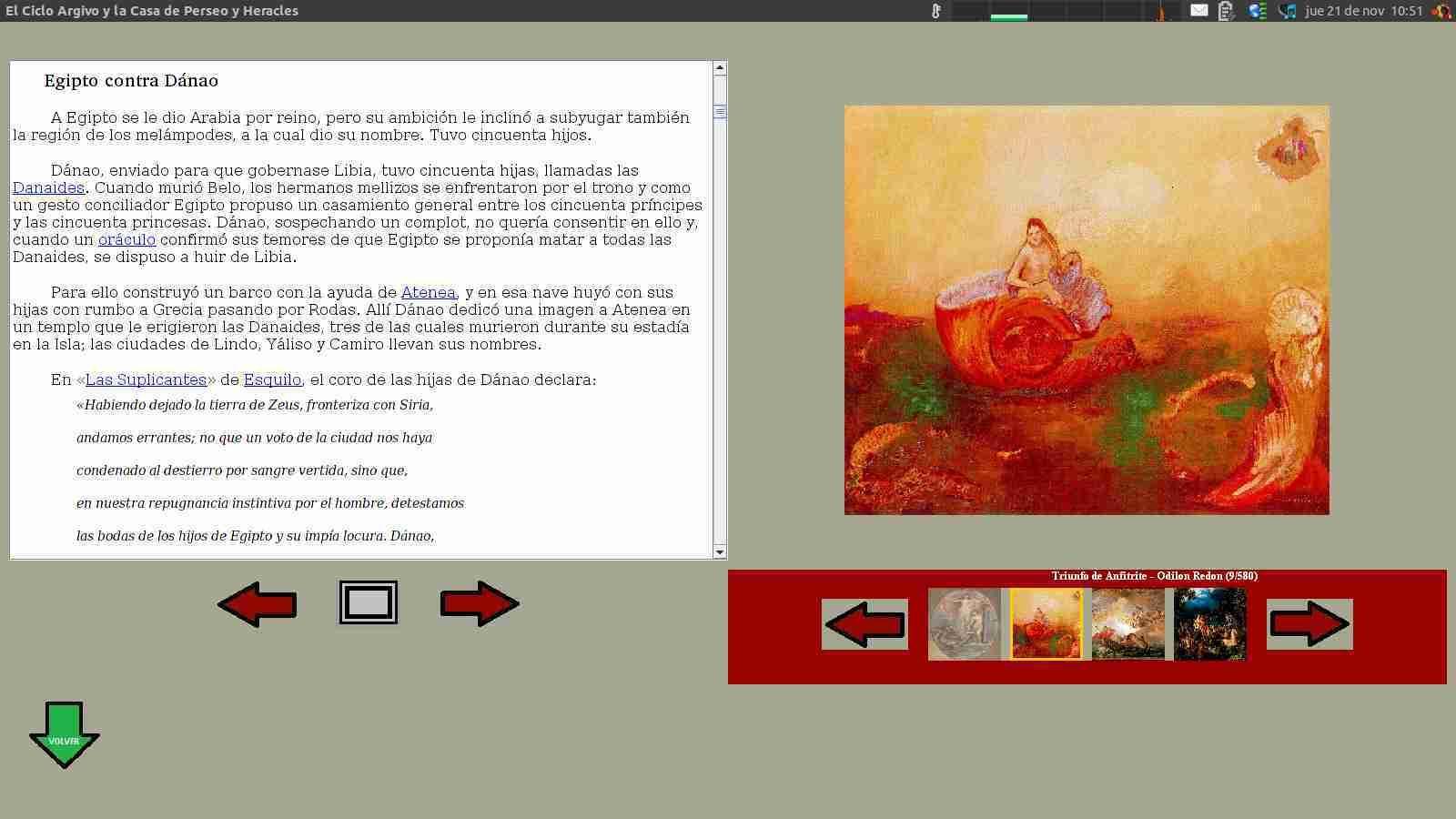This screenshot has width=1456, height=819.
Task: Click caption Triunfo de Anfitrite - Odilon Redon
Action: [1155, 576]
